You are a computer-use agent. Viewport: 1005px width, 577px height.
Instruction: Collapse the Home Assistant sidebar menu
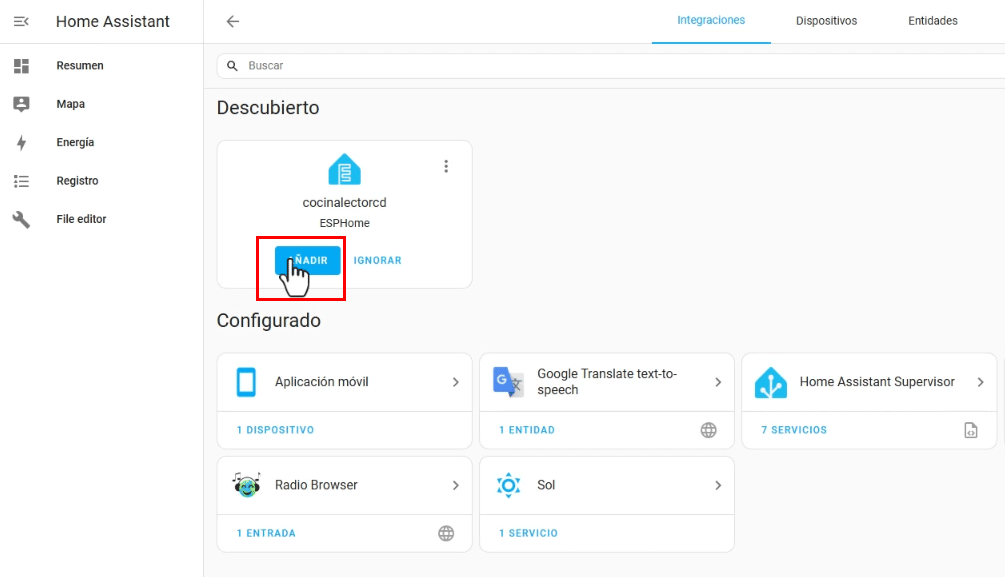(21, 21)
